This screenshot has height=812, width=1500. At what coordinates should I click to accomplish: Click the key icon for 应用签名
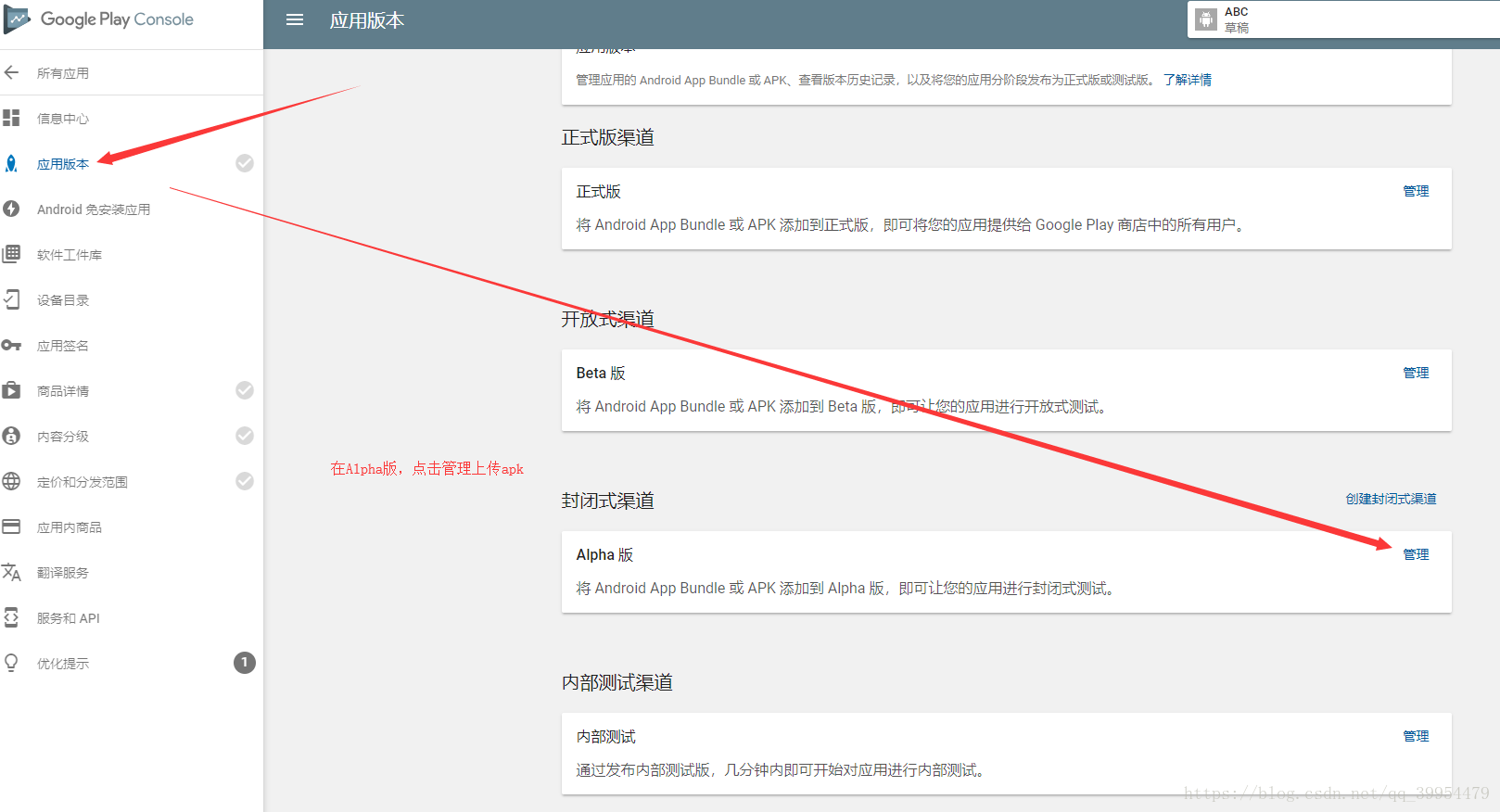(x=11, y=345)
